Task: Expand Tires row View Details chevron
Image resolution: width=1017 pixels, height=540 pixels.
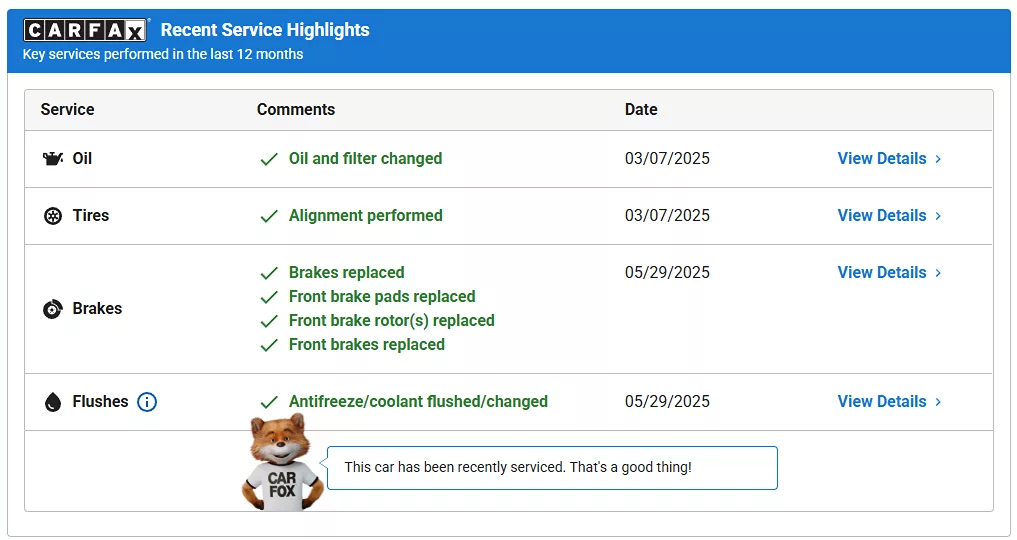Action: (x=938, y=216)
